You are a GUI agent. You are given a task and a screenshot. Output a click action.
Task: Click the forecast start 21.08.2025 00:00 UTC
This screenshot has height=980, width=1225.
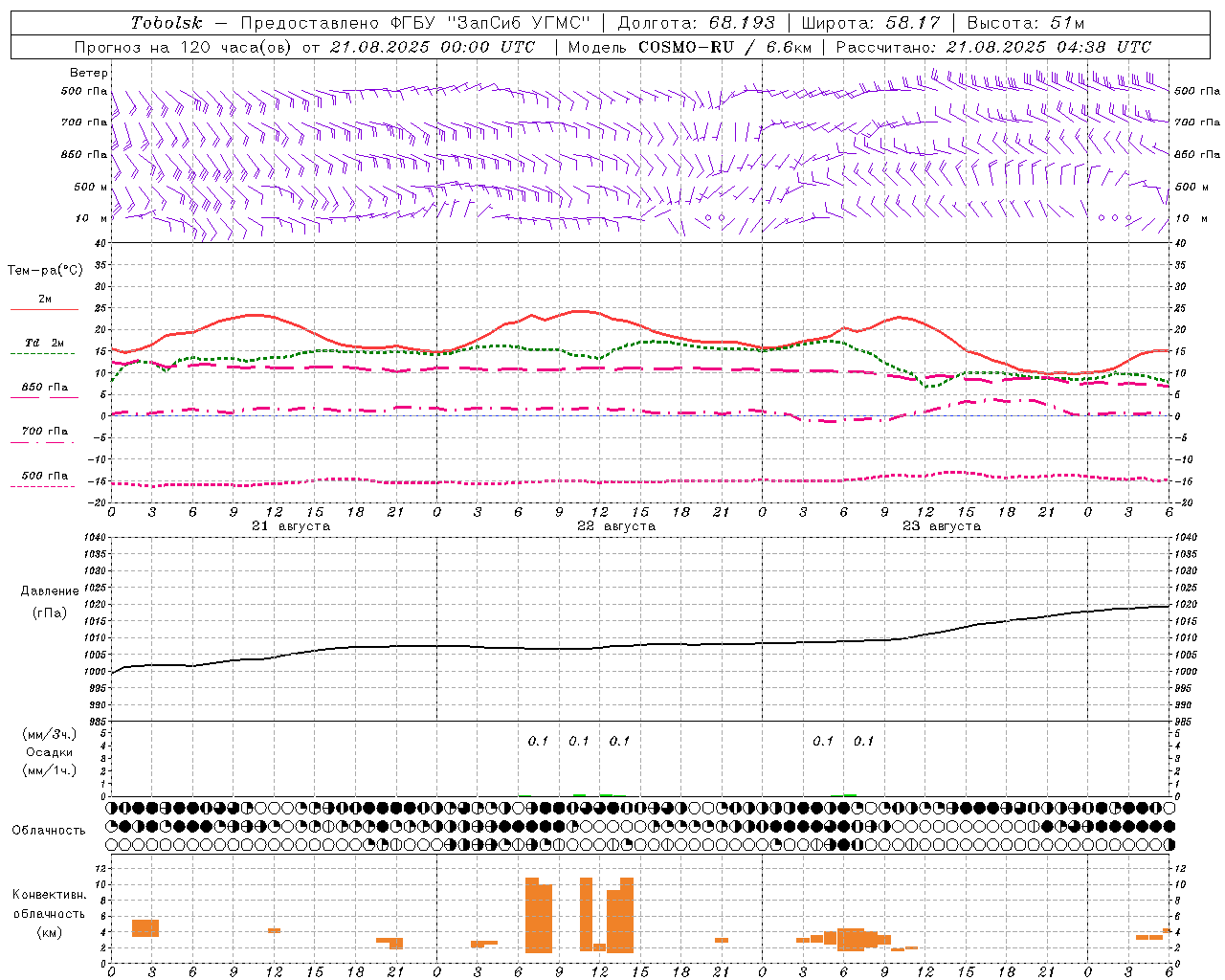coord(433,47)
